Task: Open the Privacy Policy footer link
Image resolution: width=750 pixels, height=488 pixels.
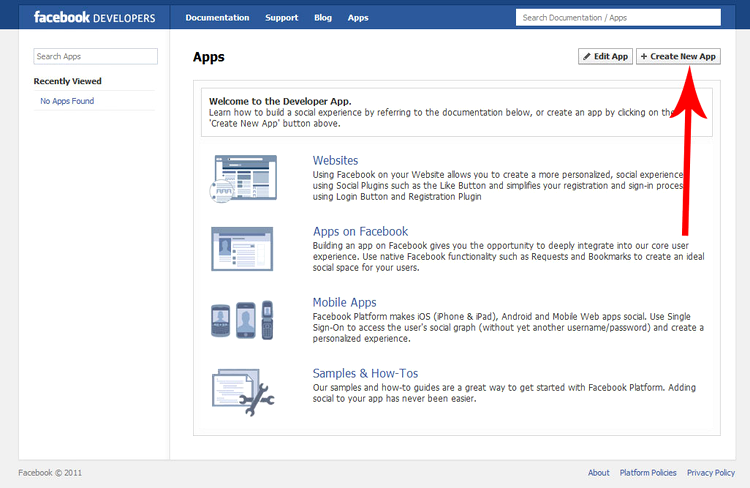Action: [711, 473]
